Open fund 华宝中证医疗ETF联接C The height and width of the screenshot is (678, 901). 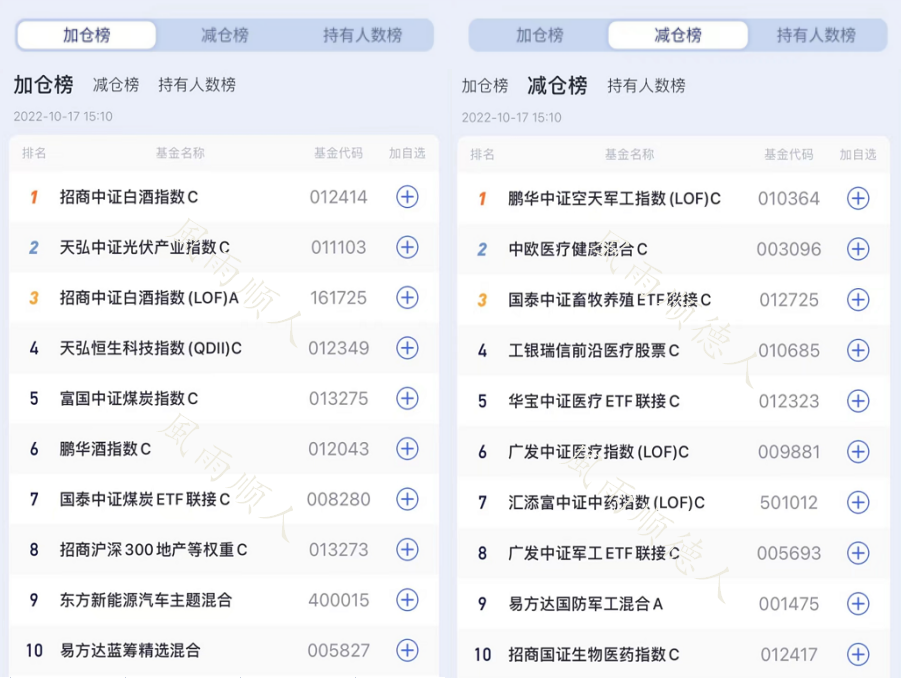point(594,401)
